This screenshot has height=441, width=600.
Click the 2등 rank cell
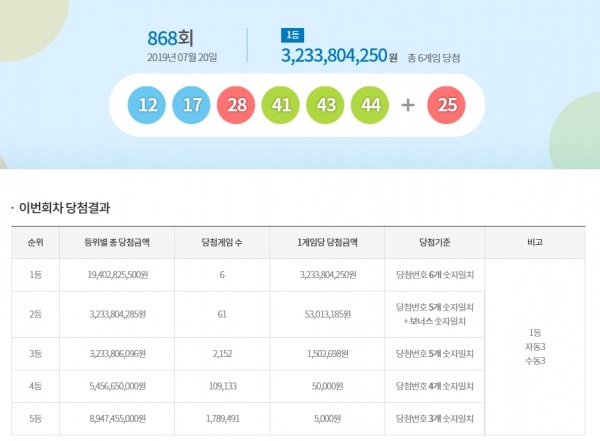36,314
